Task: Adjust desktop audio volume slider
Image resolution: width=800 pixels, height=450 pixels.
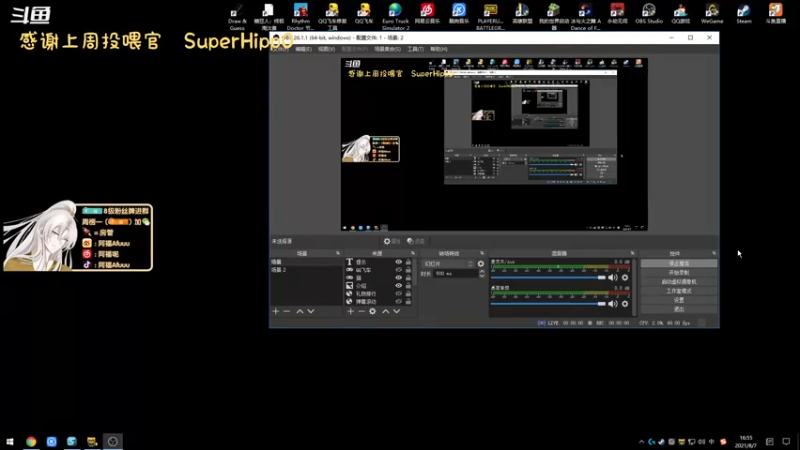Action: (548, 304)
